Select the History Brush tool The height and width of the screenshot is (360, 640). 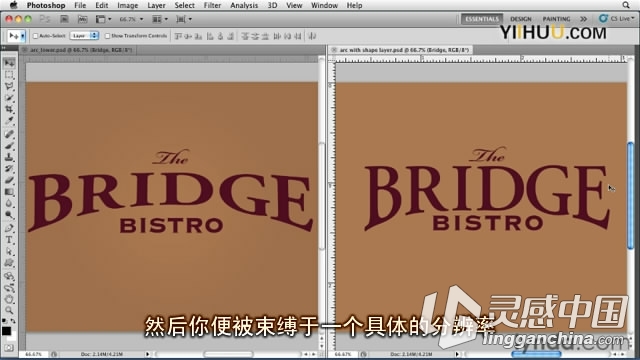point(9,169)
